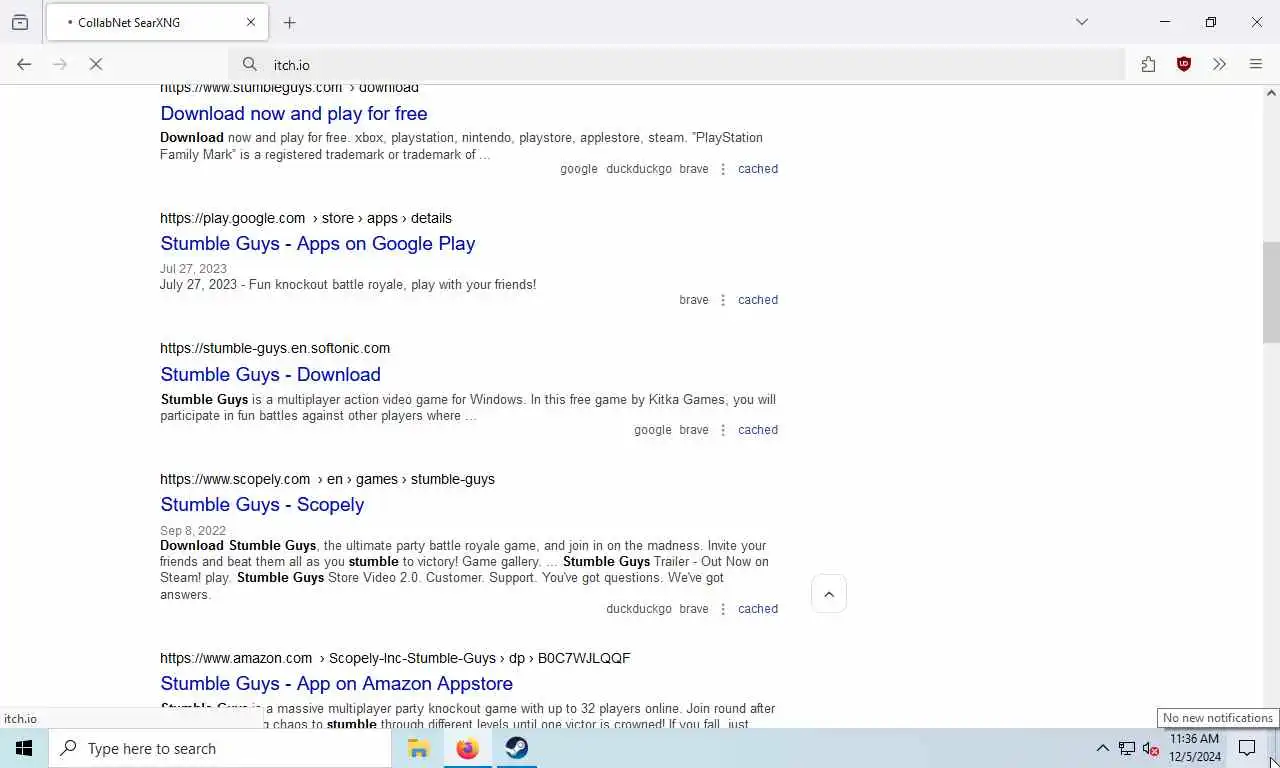
Task: Click the back-to-top arrow button
Action: click(829, 594)
